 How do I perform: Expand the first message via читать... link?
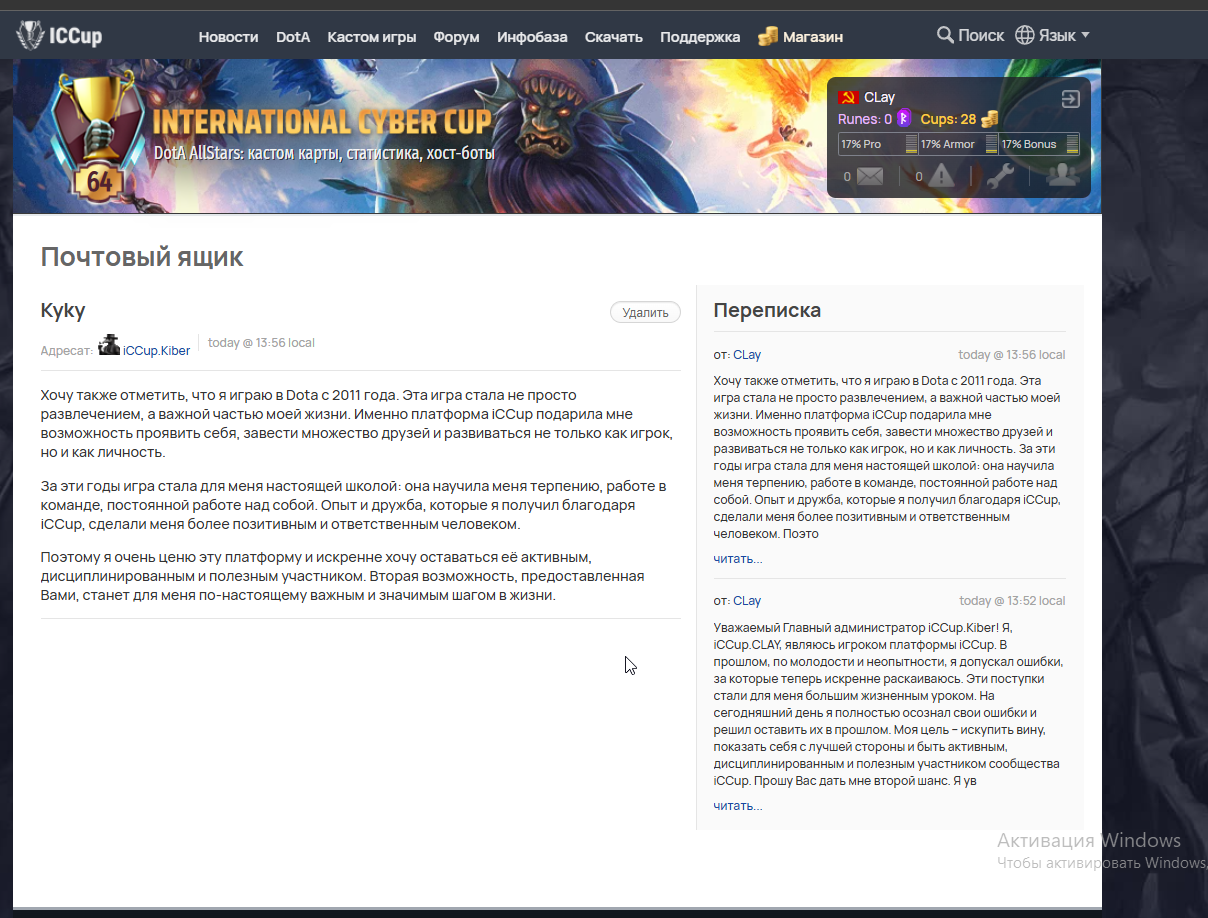tap(737, 558)
